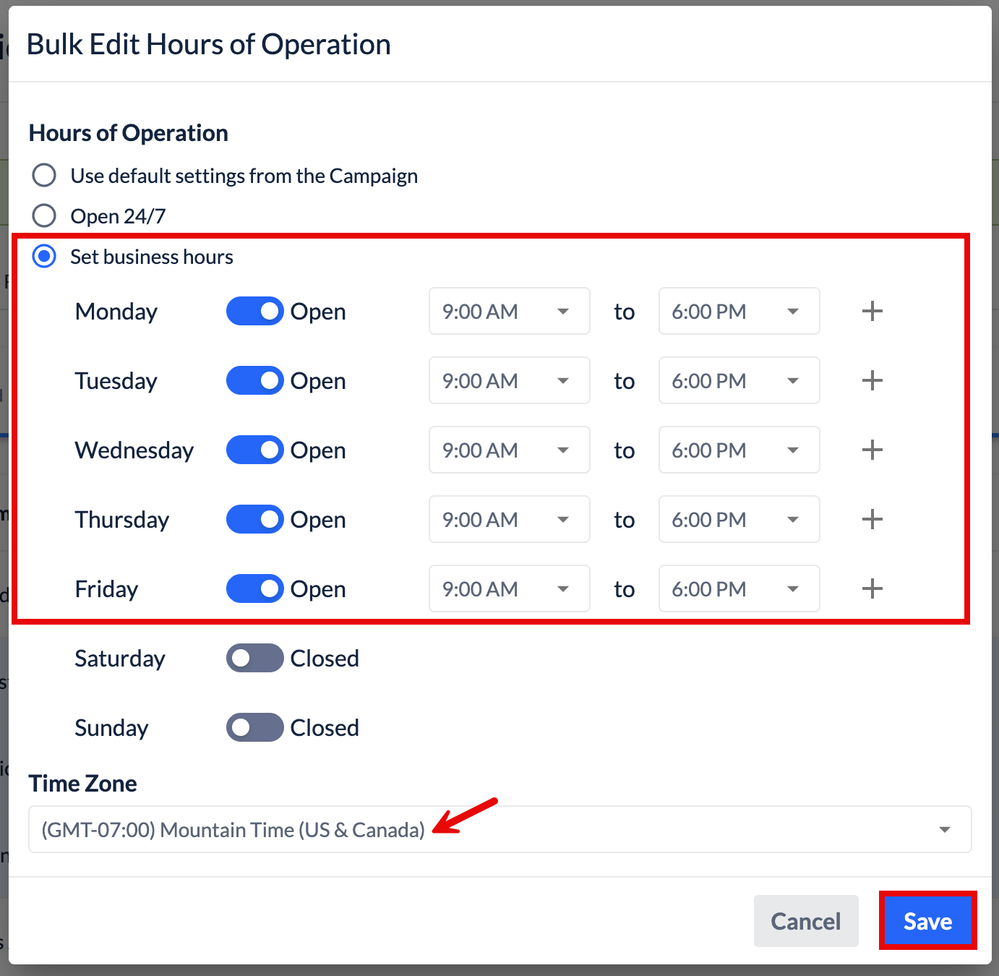Add another time range for Monday
This screenshot has width=999, height=976.
coord(872,311)
